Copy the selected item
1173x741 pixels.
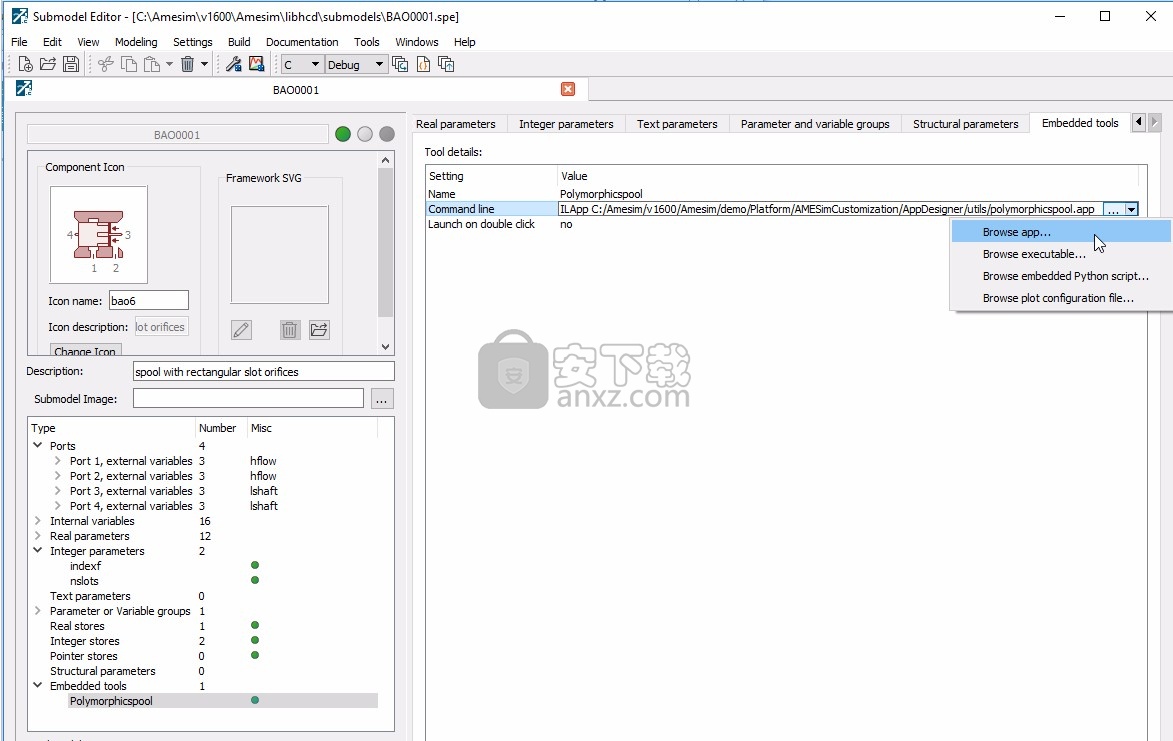tap(129, 64)
